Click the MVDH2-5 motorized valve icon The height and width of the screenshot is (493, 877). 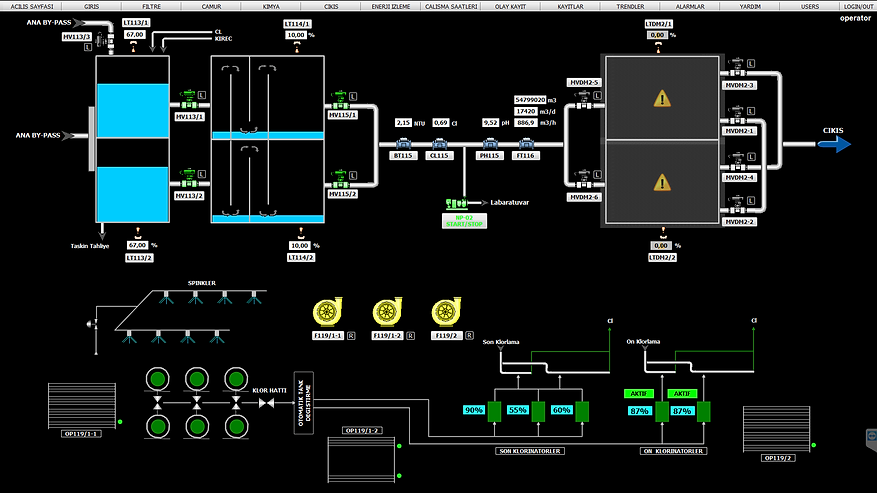[581, 98]
